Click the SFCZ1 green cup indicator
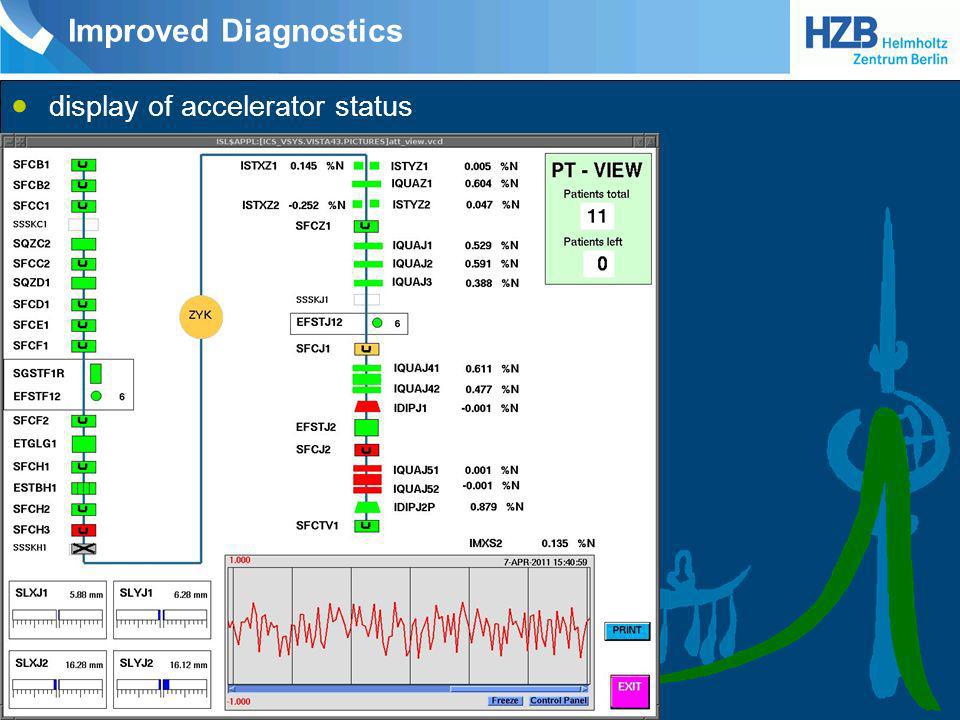Viewport: 960px width, 720px height. (x=366, y=227)
